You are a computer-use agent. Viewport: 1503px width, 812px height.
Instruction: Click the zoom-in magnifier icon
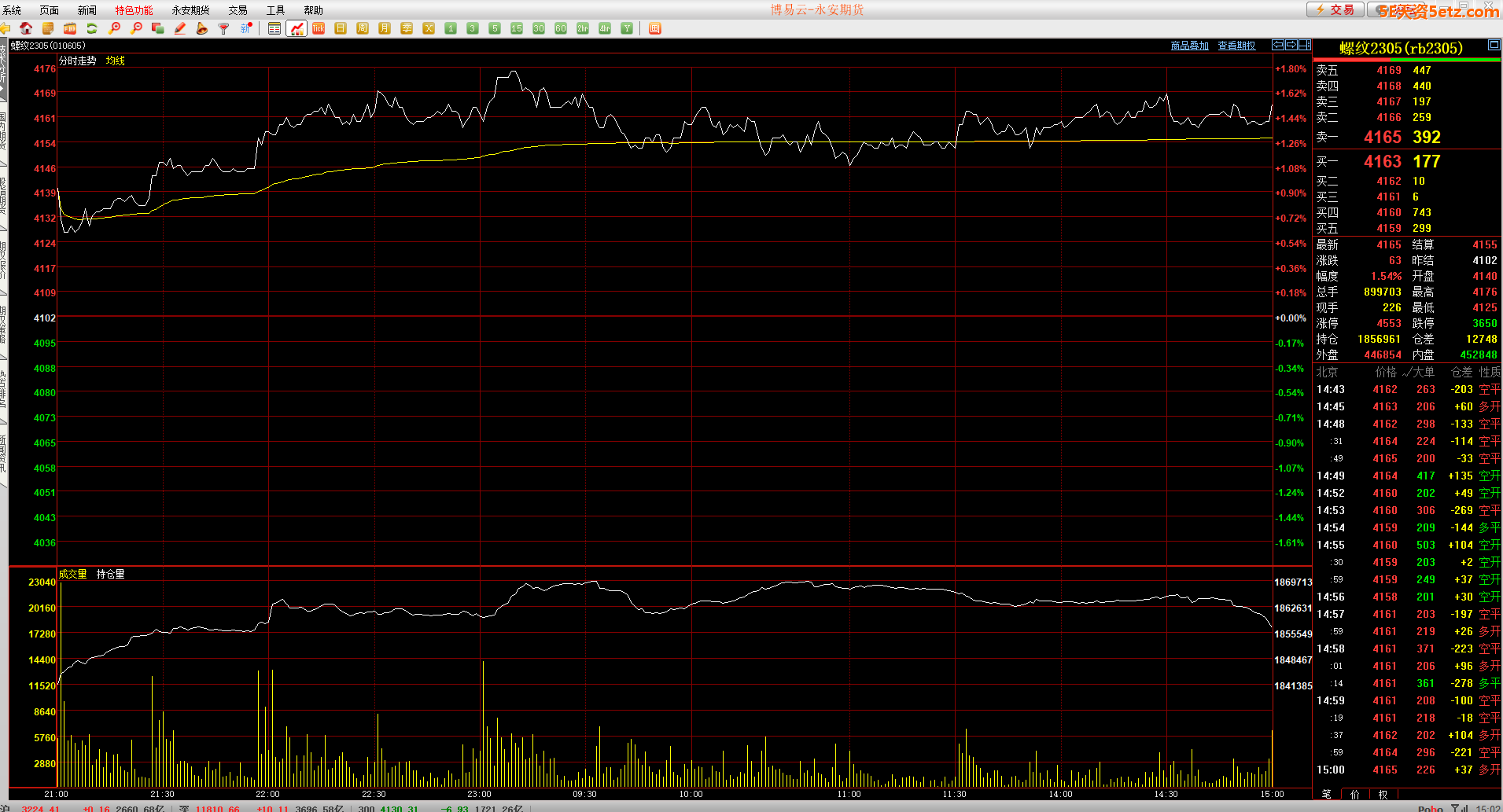coord(114,28)
